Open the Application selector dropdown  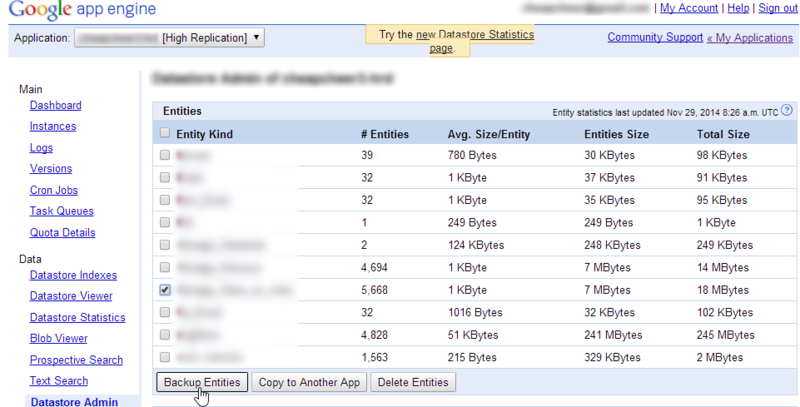click(x=169, y=38)
